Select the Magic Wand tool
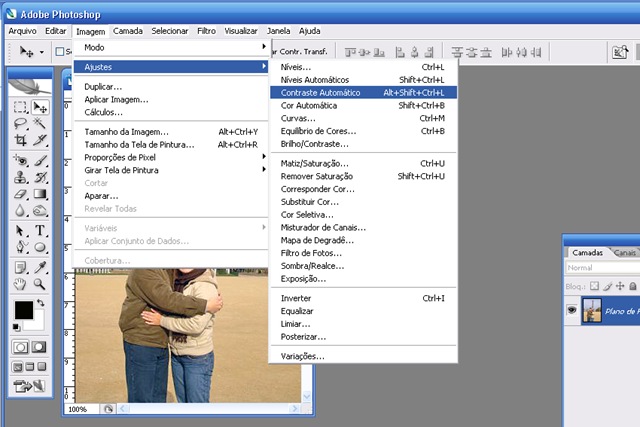 (x=40, y=123)
